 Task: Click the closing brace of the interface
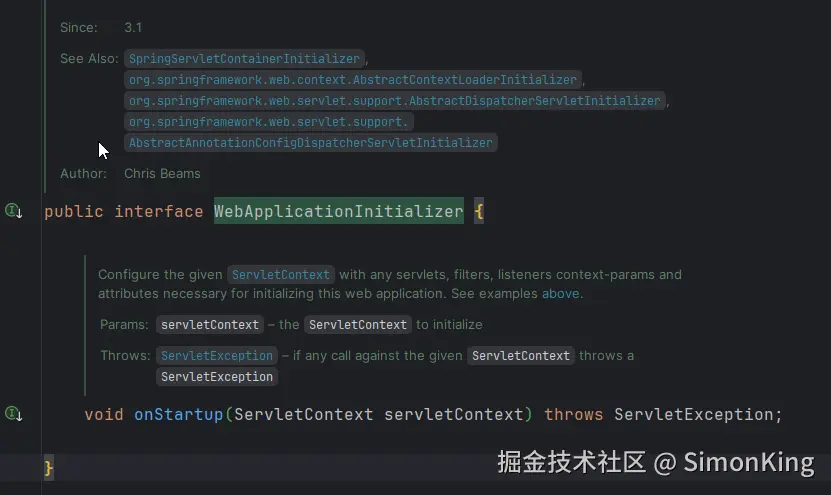49,468
